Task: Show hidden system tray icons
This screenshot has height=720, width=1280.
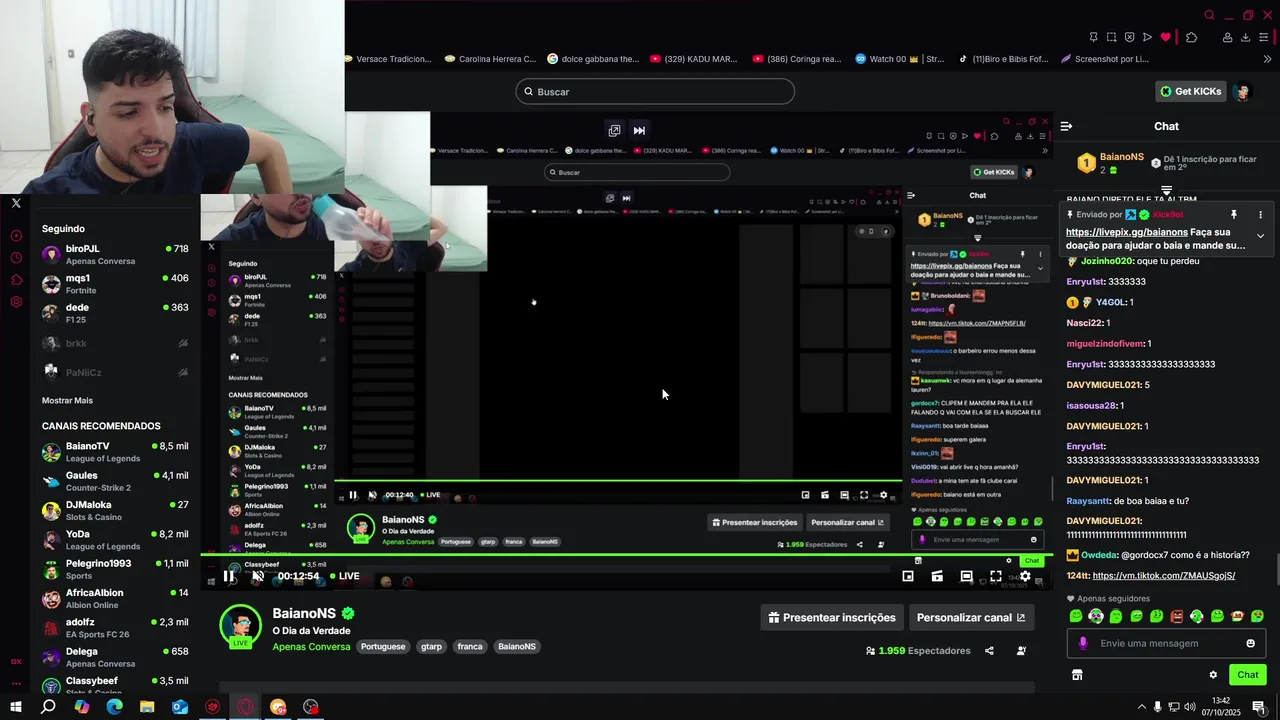Action: tap(1142, 707)
